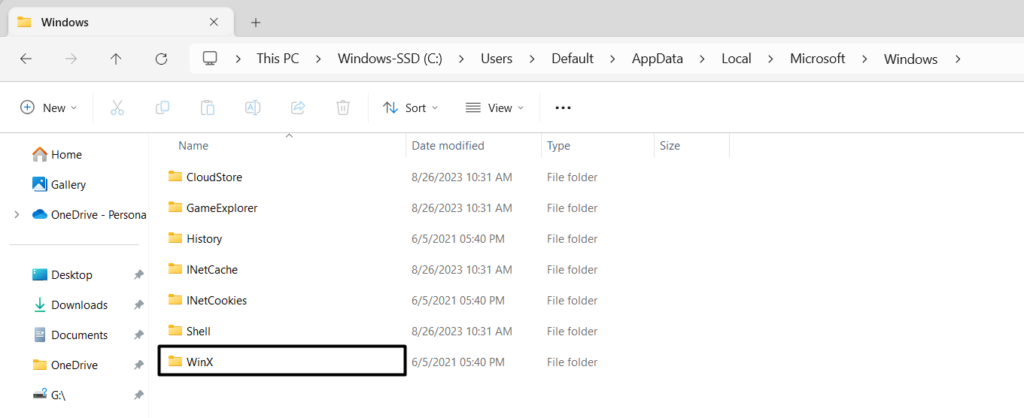
Task: Navigate to Users breadcrumb
Action: click(496, 59)
